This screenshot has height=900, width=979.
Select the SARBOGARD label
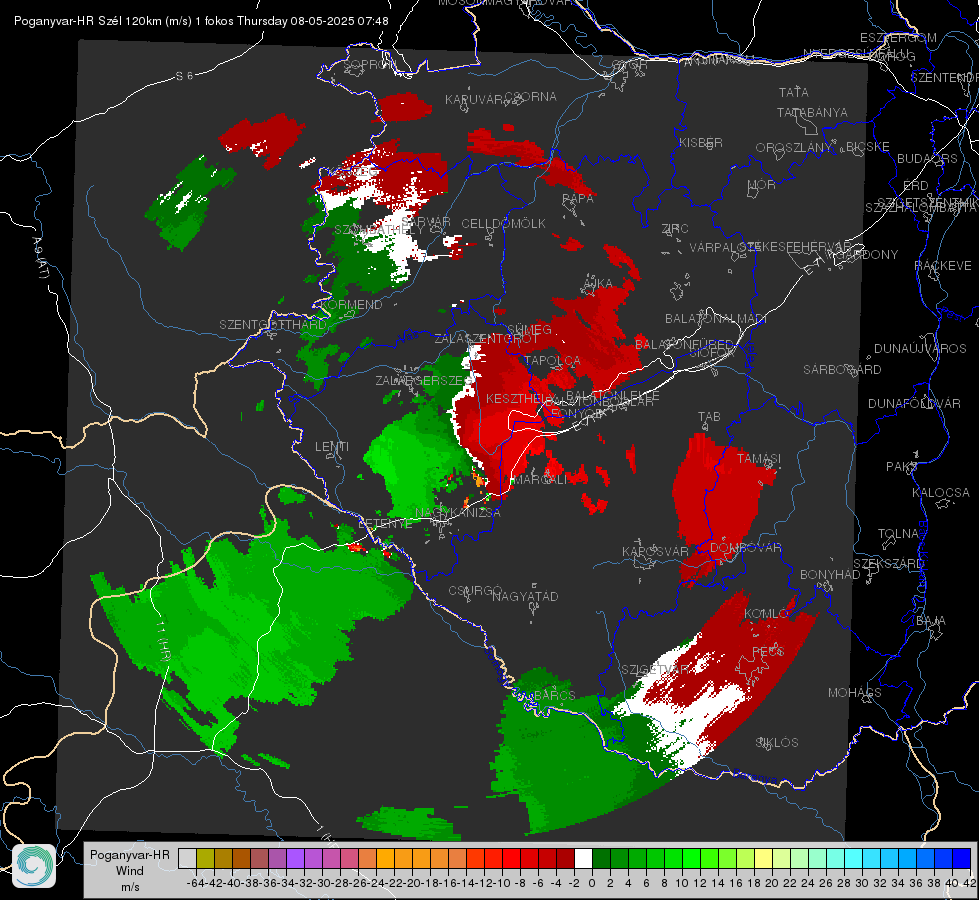[842, 370]
